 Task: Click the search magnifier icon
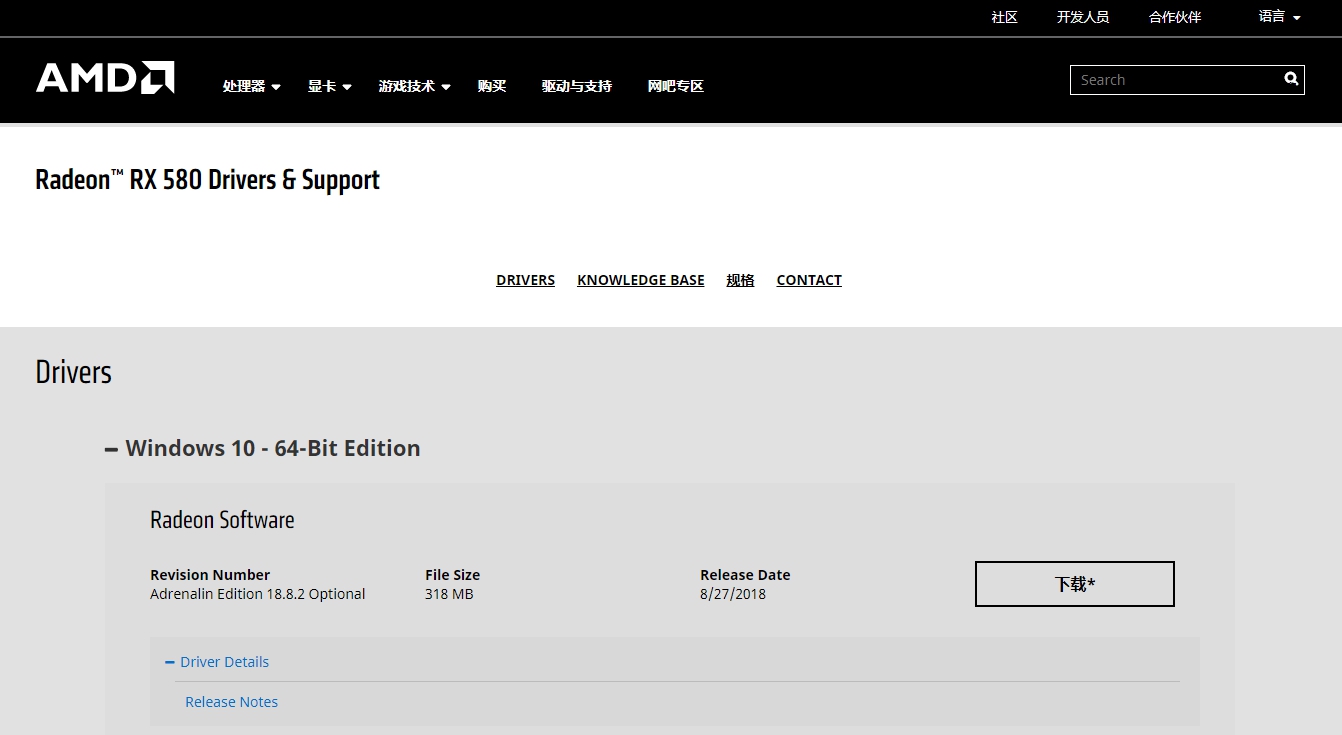point(1291,79)
